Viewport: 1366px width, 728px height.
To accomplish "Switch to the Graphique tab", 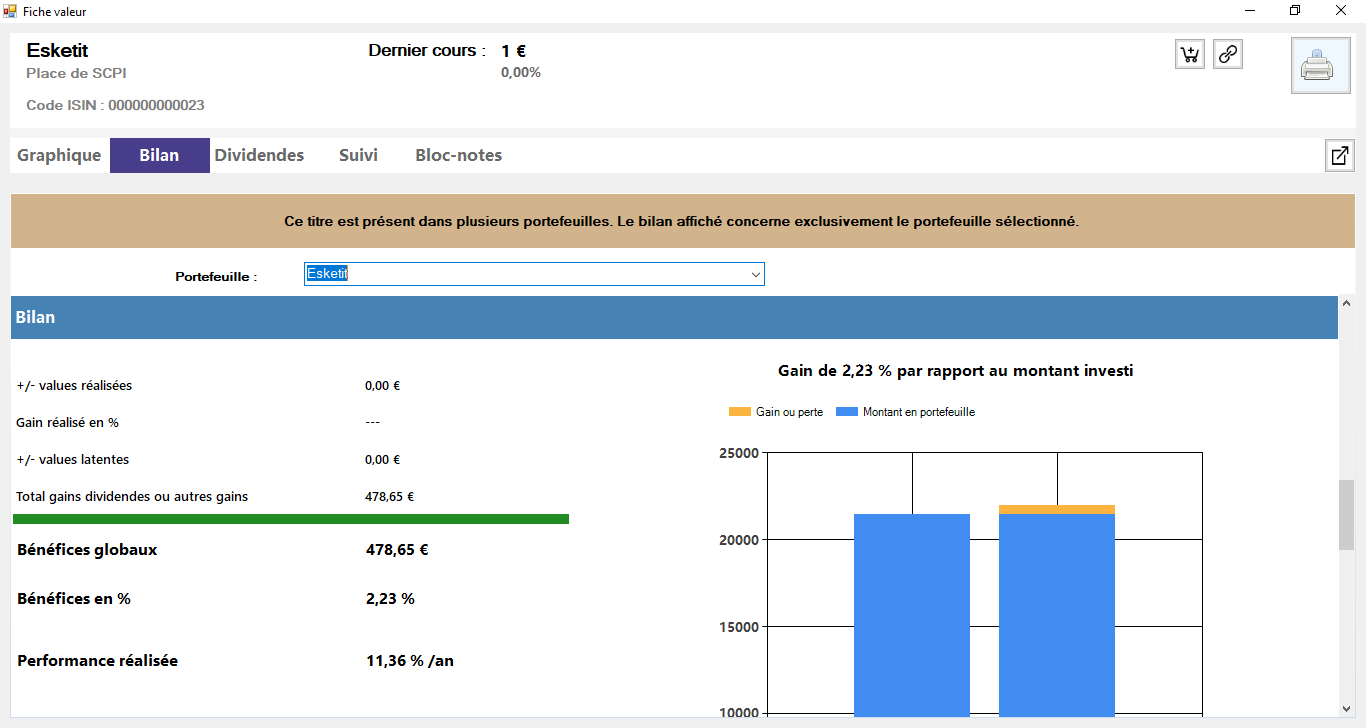I will pyautogui.click(x=59, y=156).
